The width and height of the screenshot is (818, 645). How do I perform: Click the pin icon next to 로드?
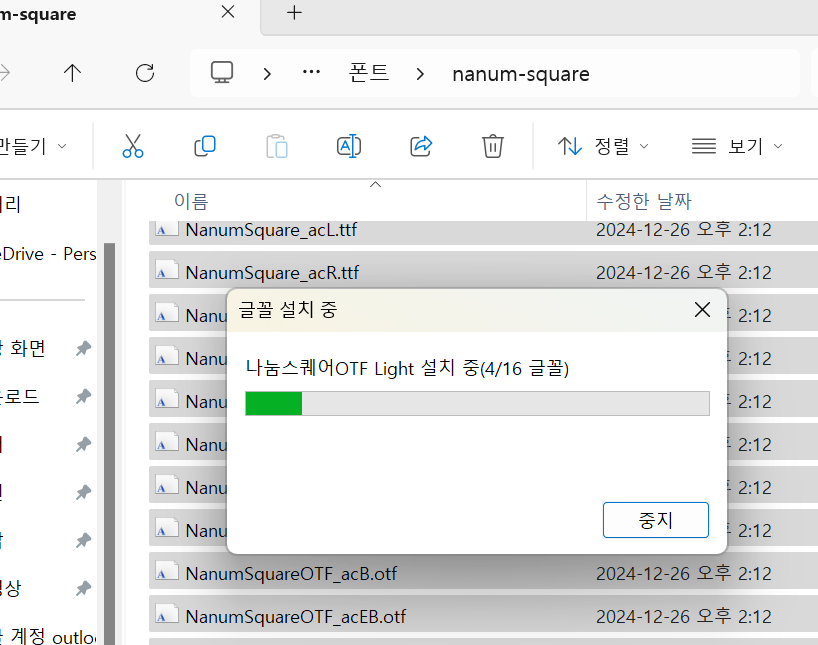83,397
